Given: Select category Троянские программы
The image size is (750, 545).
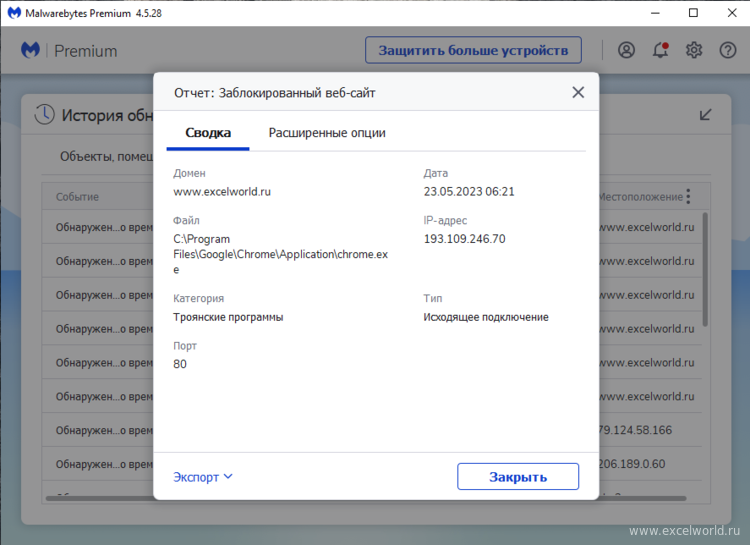Looking at the screenshot, I should click(228, 317).
